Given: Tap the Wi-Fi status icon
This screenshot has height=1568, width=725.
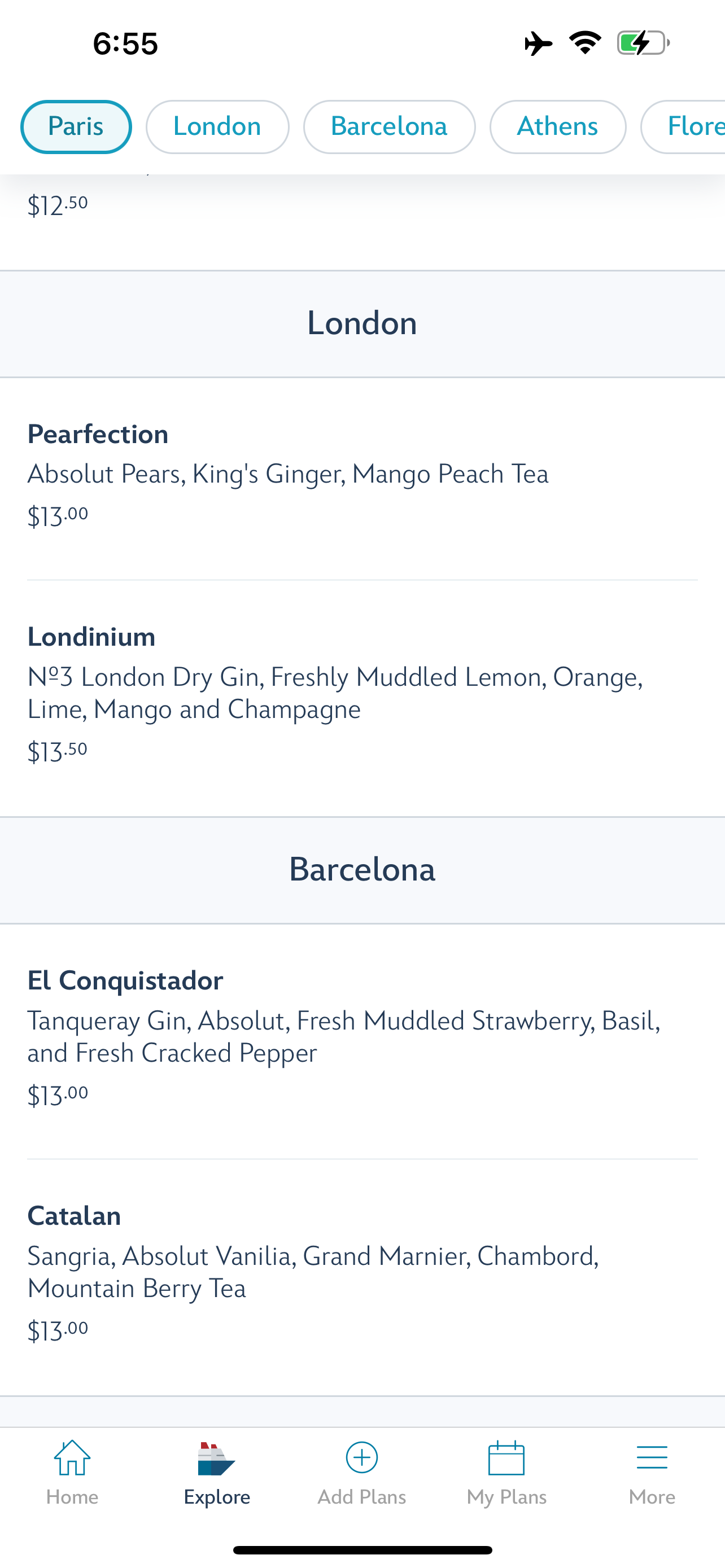Looking at the screenshot, I should [x=585, y=42].
